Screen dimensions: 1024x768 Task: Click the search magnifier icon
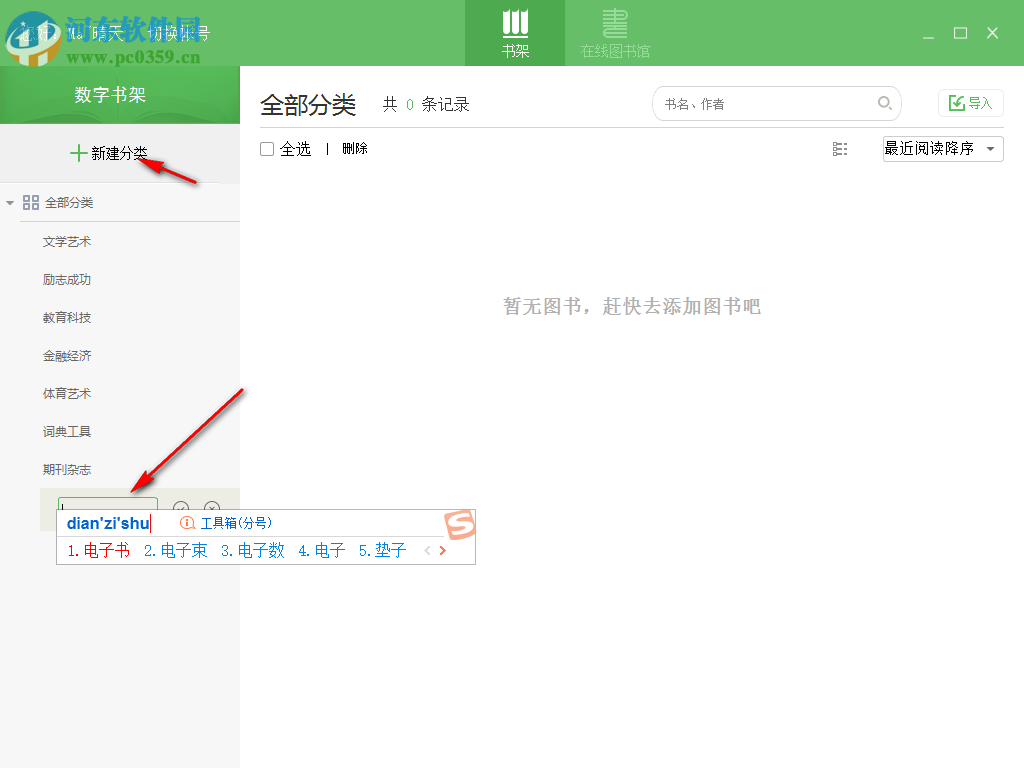point(885,103)
